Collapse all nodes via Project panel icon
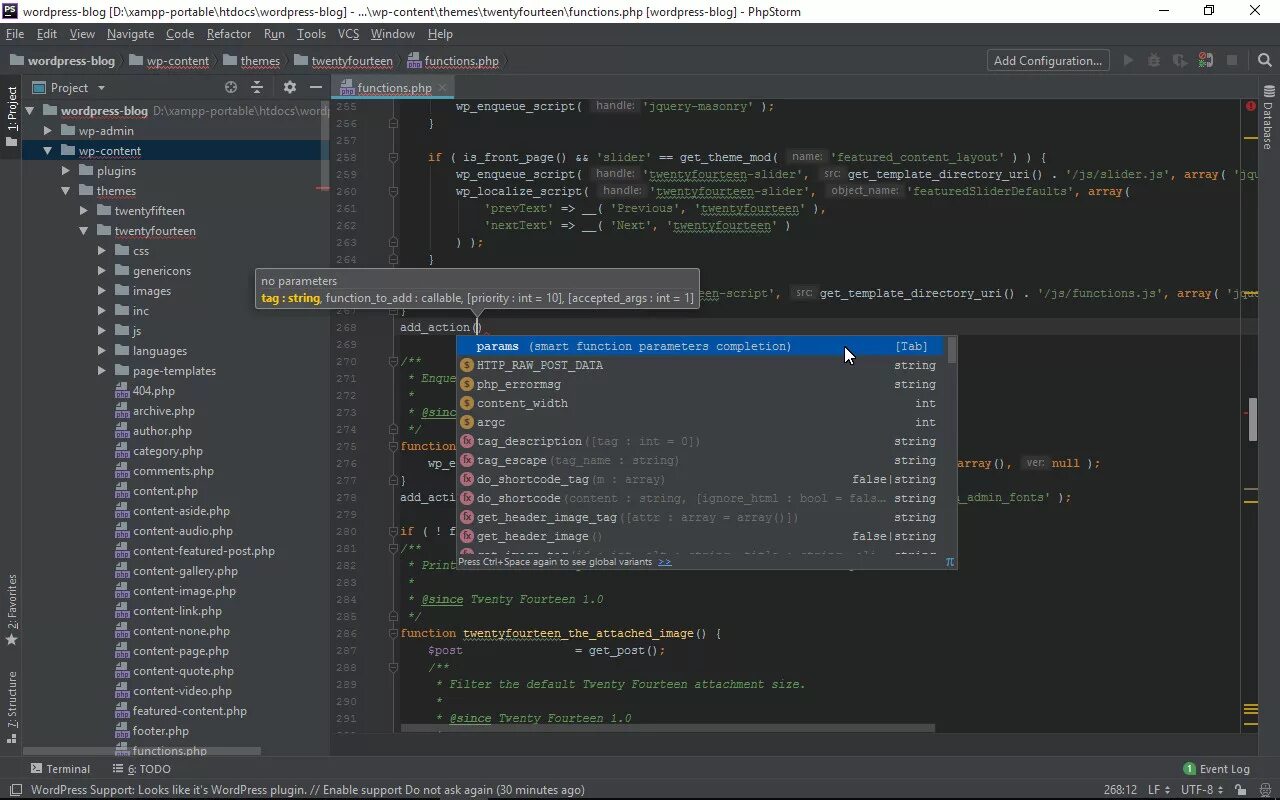1280x800 pixels. tap(257, 87)
